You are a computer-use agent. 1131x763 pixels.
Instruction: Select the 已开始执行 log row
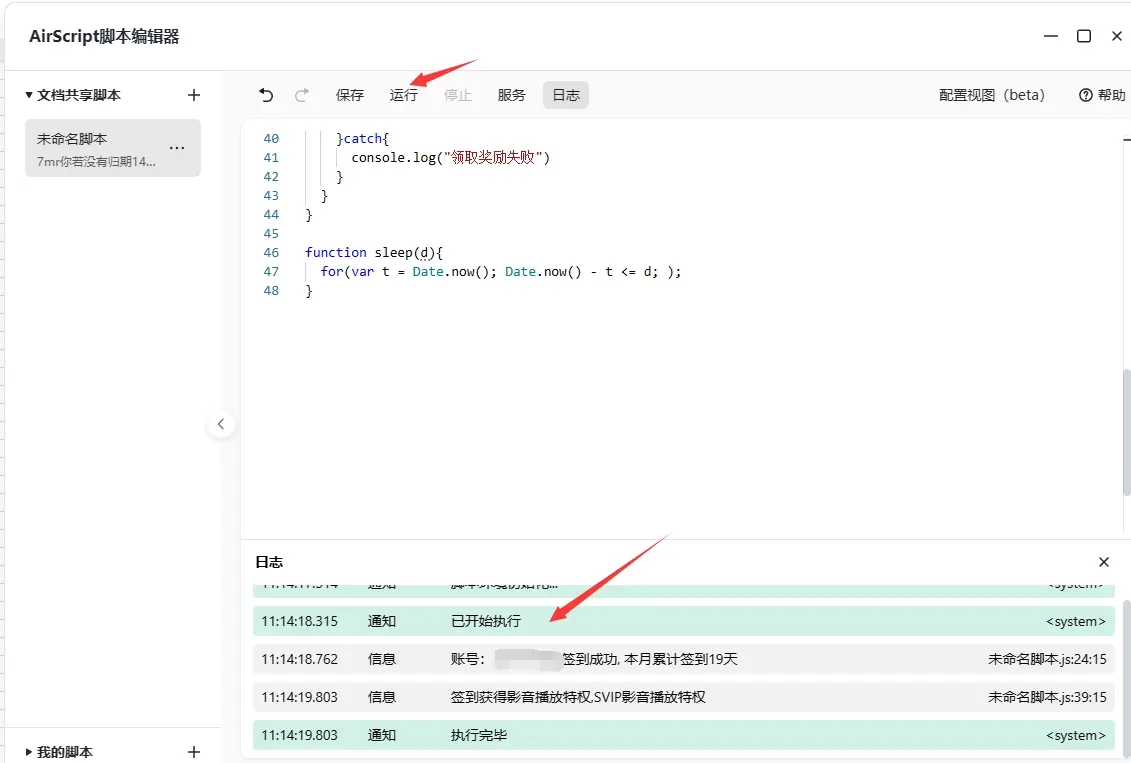click(684, 621)
